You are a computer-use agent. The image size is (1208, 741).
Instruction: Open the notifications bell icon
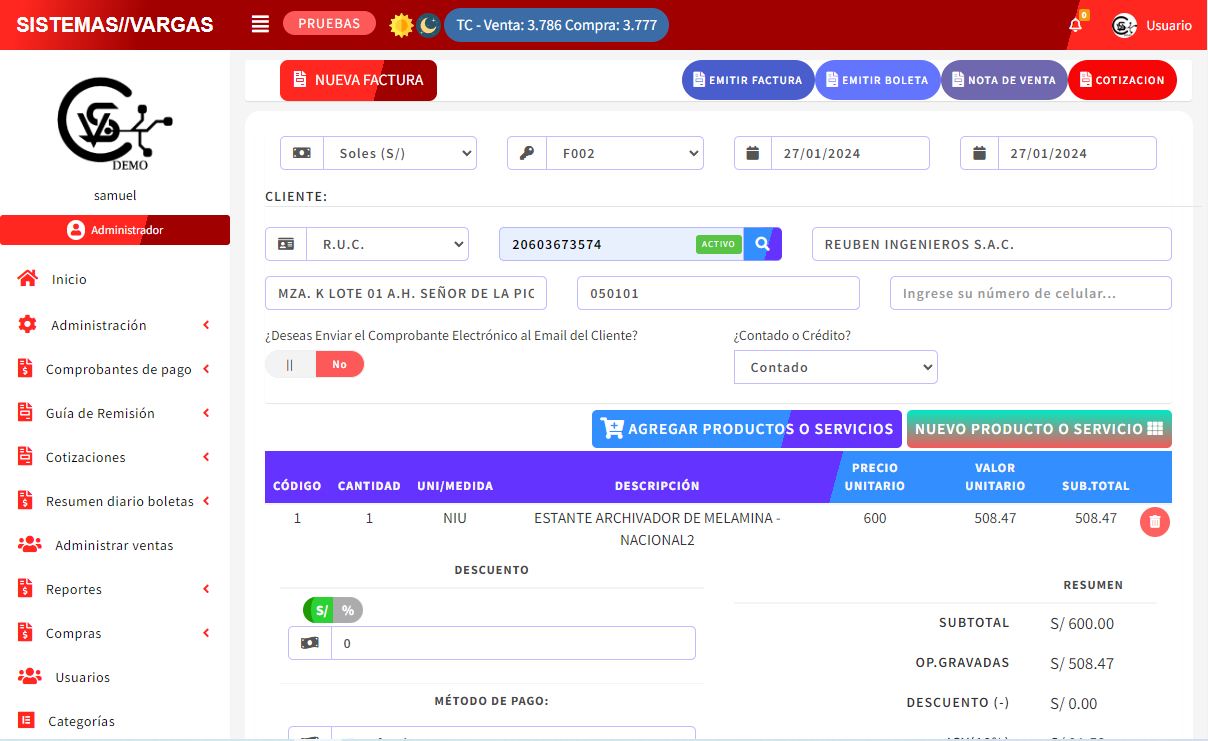tap(1076, 25)
